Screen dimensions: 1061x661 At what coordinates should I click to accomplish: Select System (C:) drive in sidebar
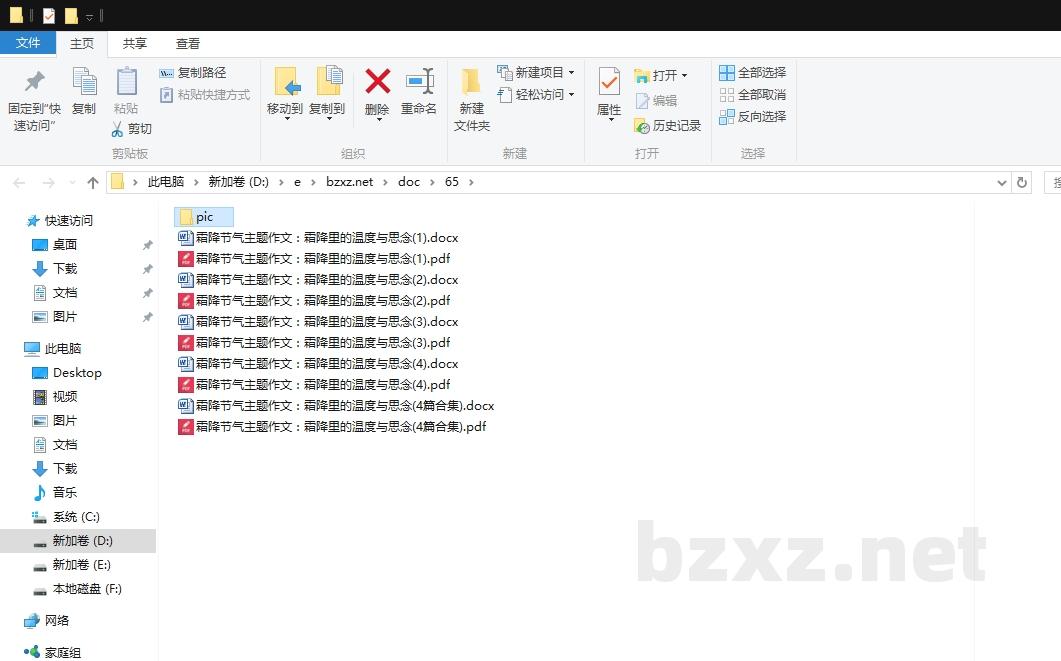point(76,517)
